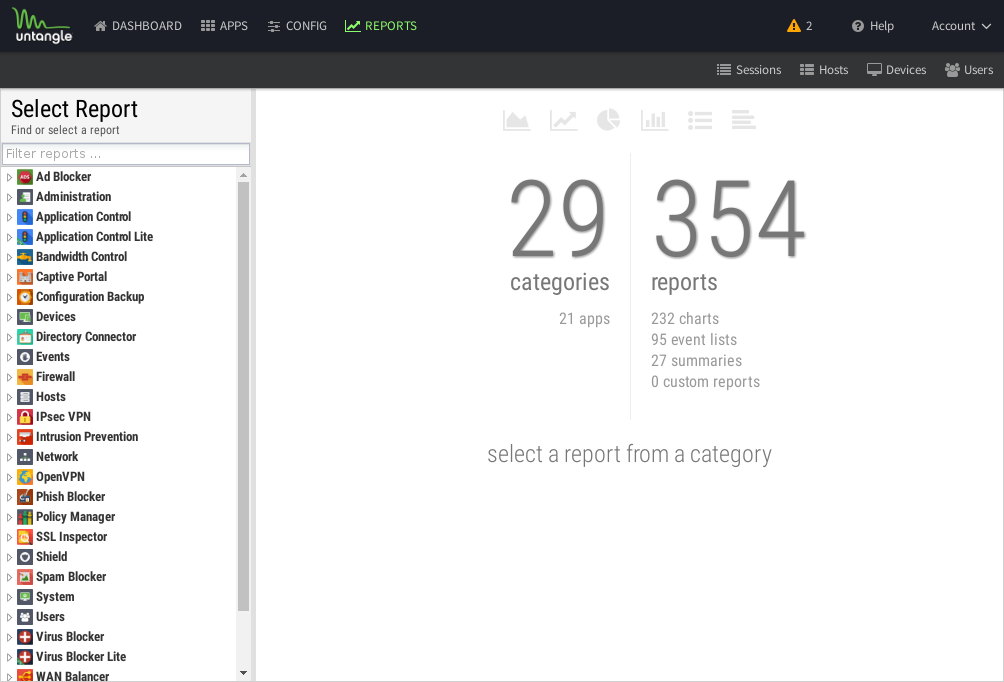Expand the Users category arrow
Screen dimensions: 1004x682
(x=9, y=617)
